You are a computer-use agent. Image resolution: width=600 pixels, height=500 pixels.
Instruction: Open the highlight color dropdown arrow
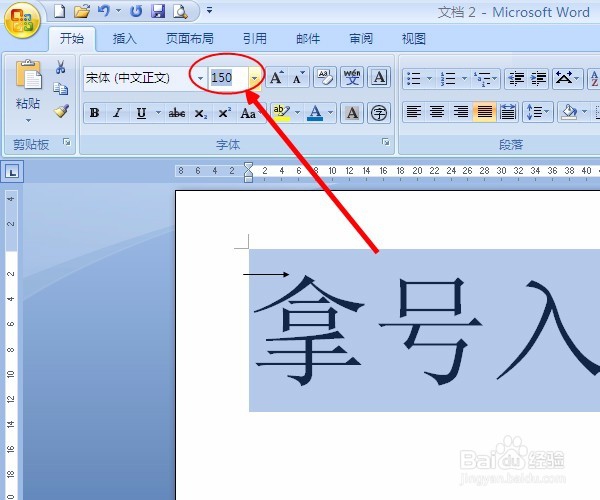click(x=297, y=113)
